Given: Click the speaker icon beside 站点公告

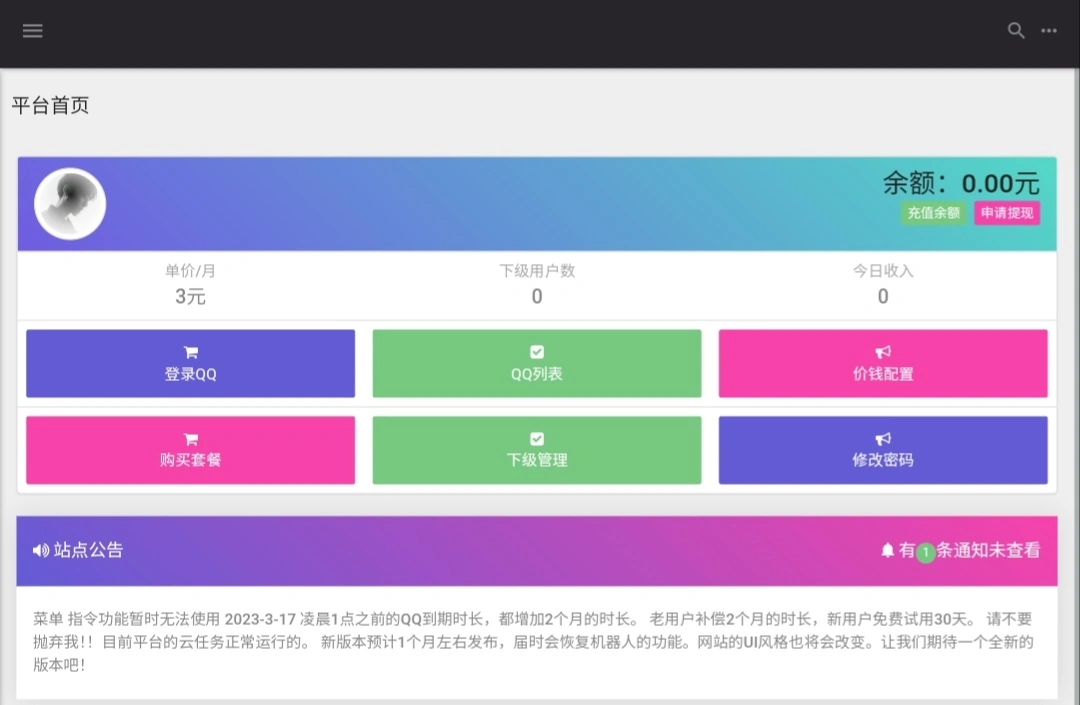Looking at the screenshot, I should [38, 550].
